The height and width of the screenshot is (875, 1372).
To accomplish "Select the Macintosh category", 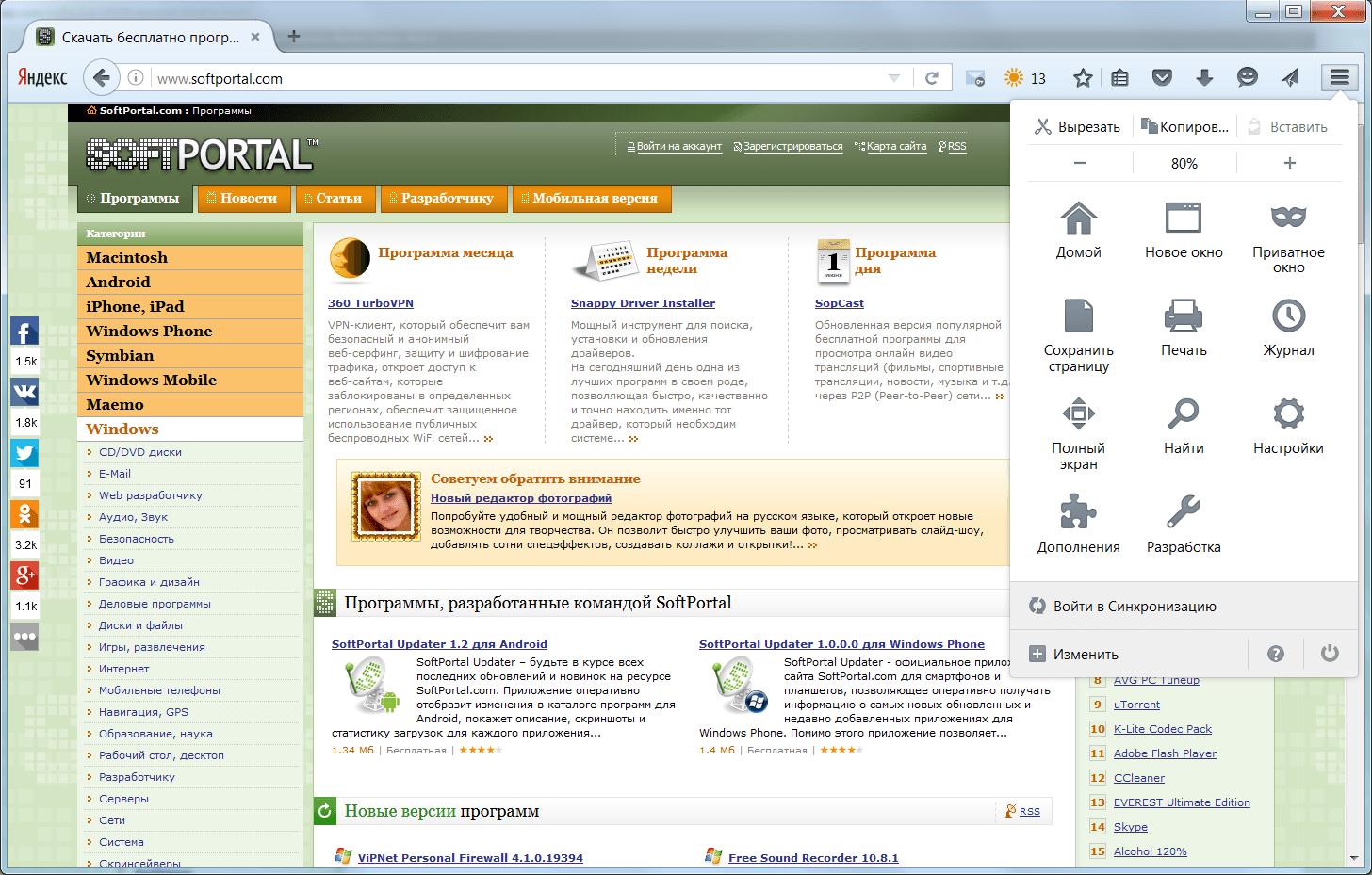I will (x=190, y=258).
